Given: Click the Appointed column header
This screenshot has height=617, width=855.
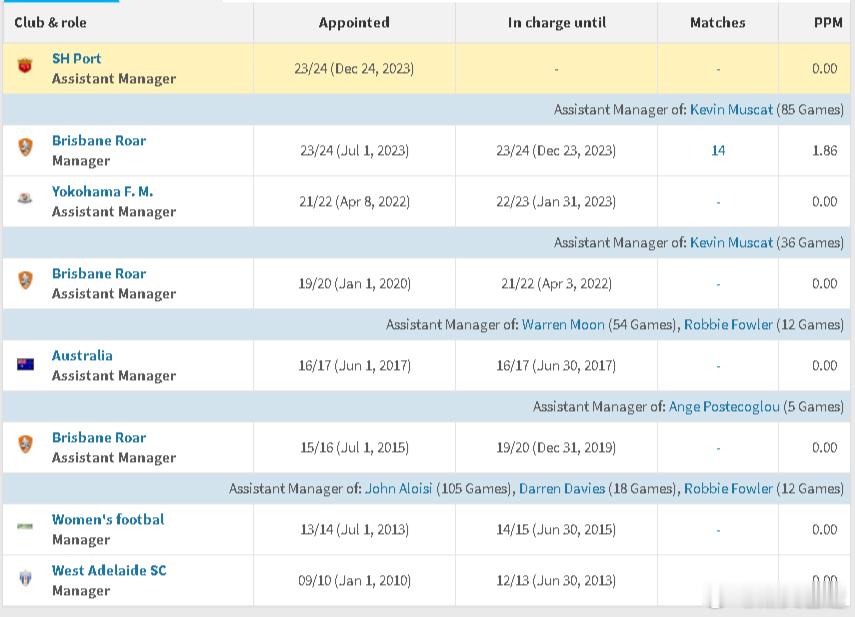Looking at the screenshot, I should (x=354, y=22).
